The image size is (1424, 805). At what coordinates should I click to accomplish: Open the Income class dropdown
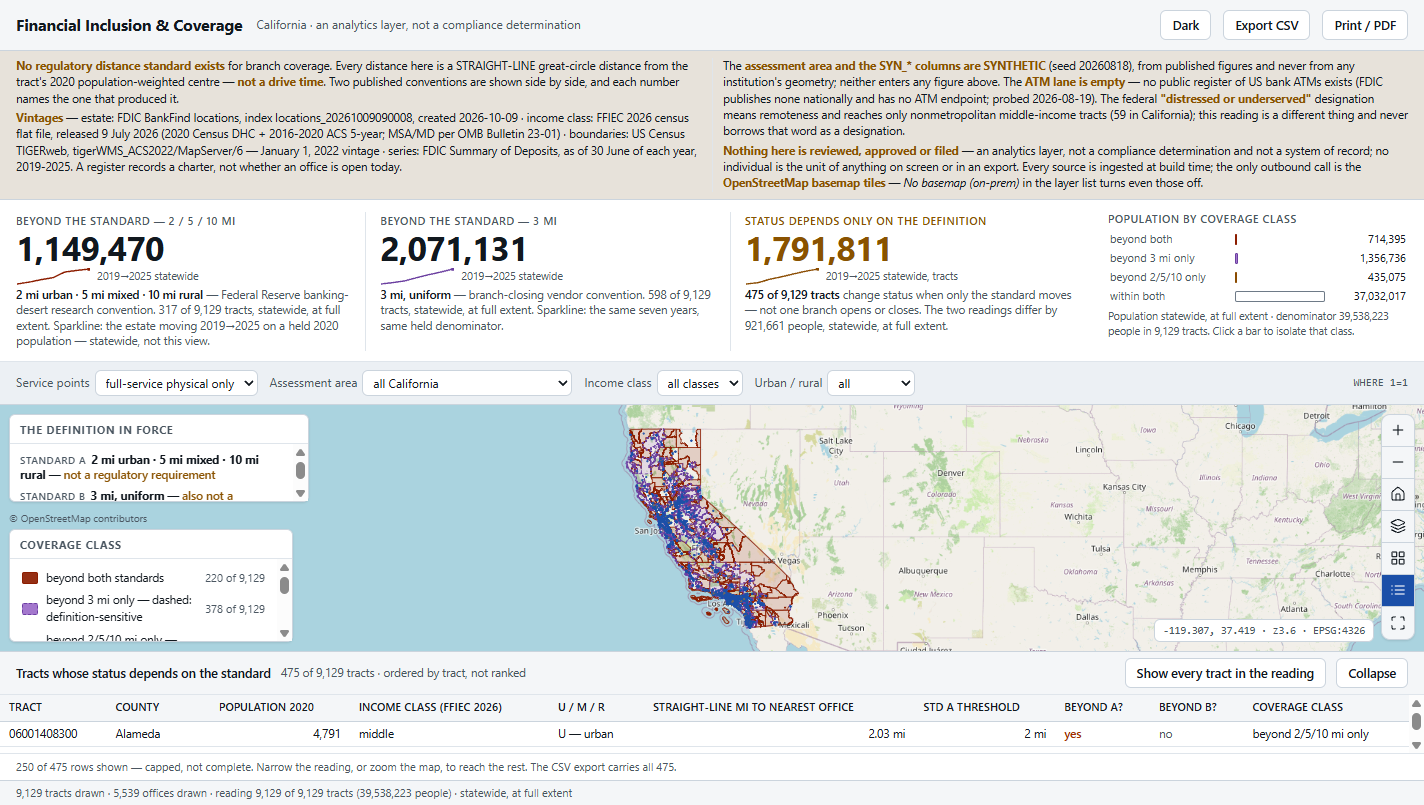pyautogui.click(x=700, y=383)
